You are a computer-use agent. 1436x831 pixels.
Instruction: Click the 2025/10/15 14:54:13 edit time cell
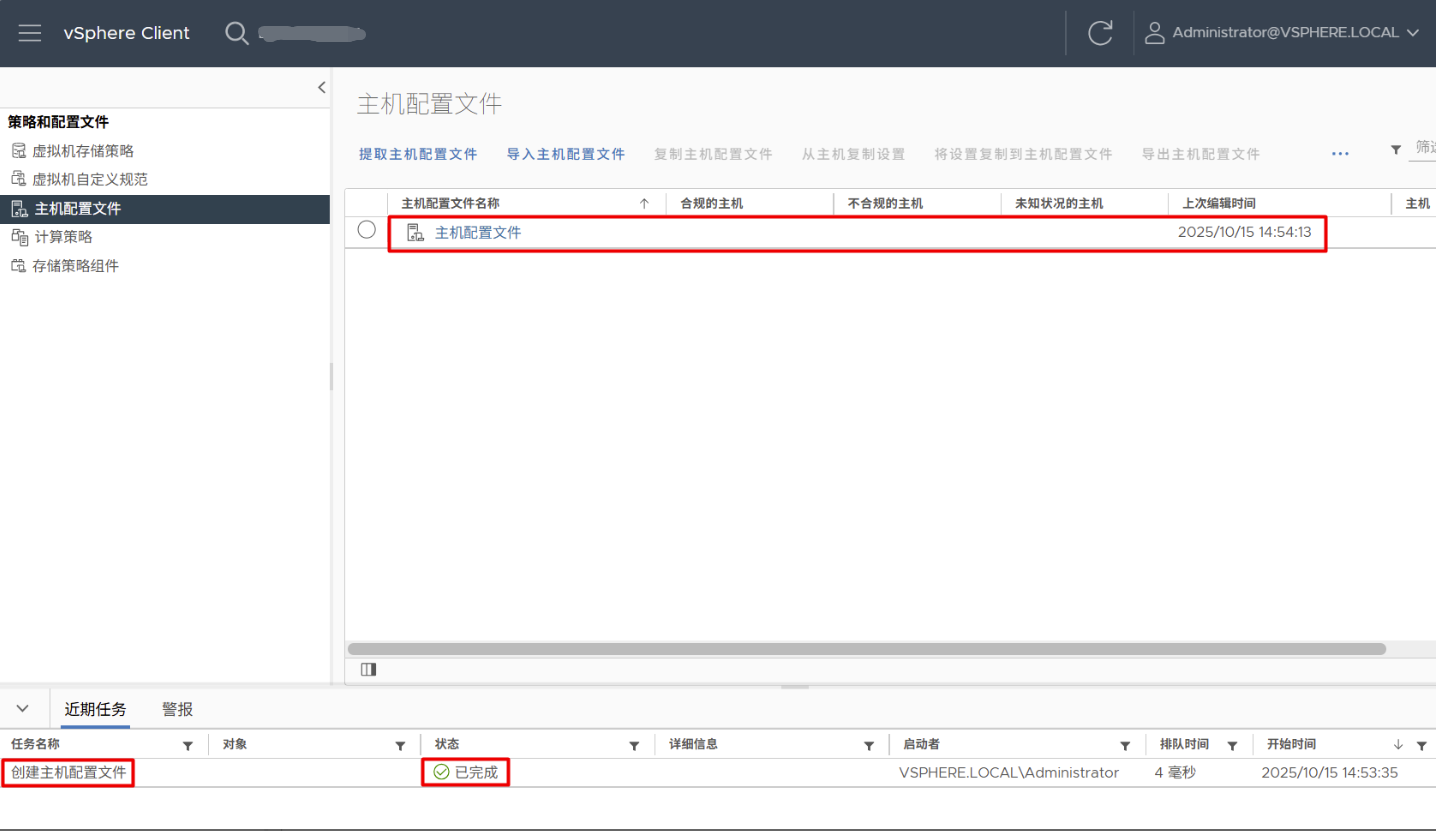[x=1245, y=233]
